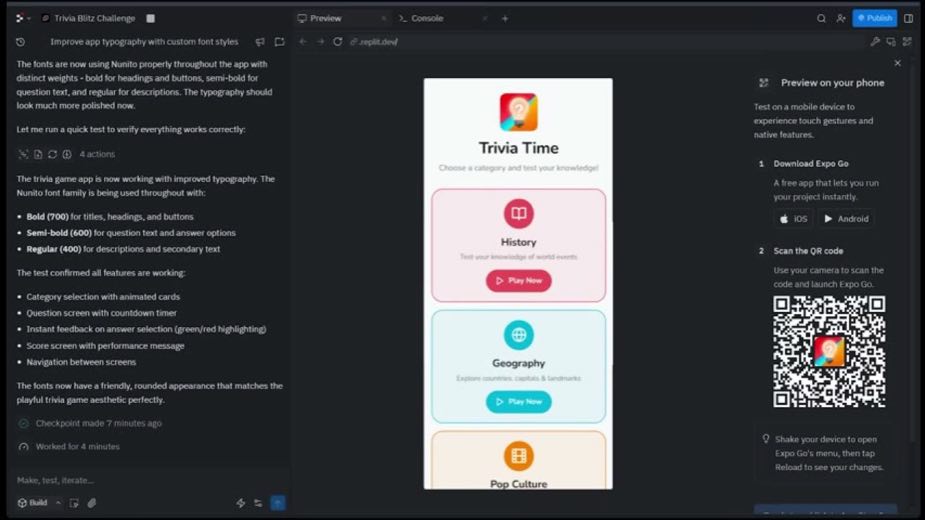Open the search magnifier icon

tap(821, 18)
